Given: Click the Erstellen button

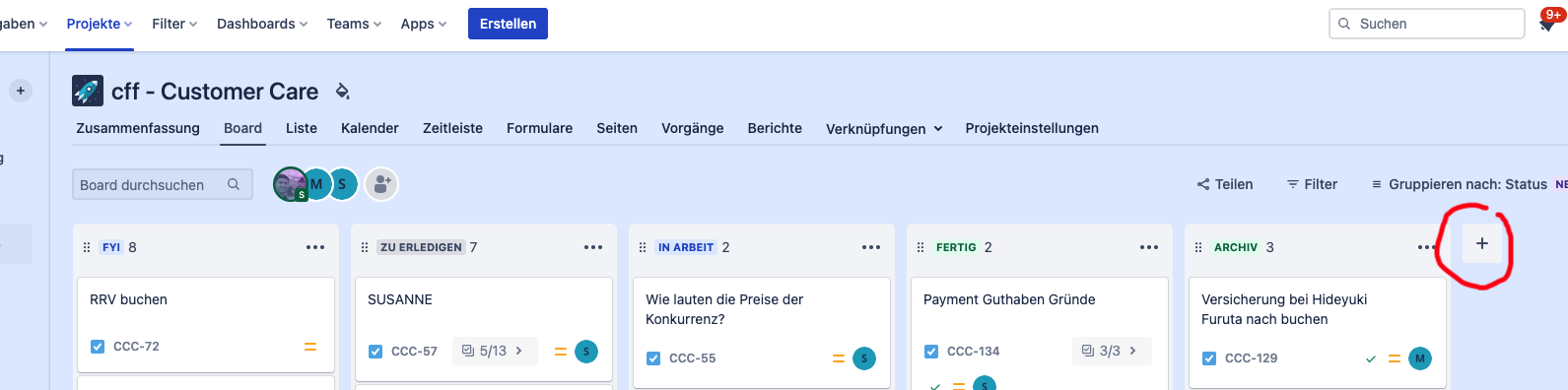Looking at the screenshot, I should tap(508, 24).
